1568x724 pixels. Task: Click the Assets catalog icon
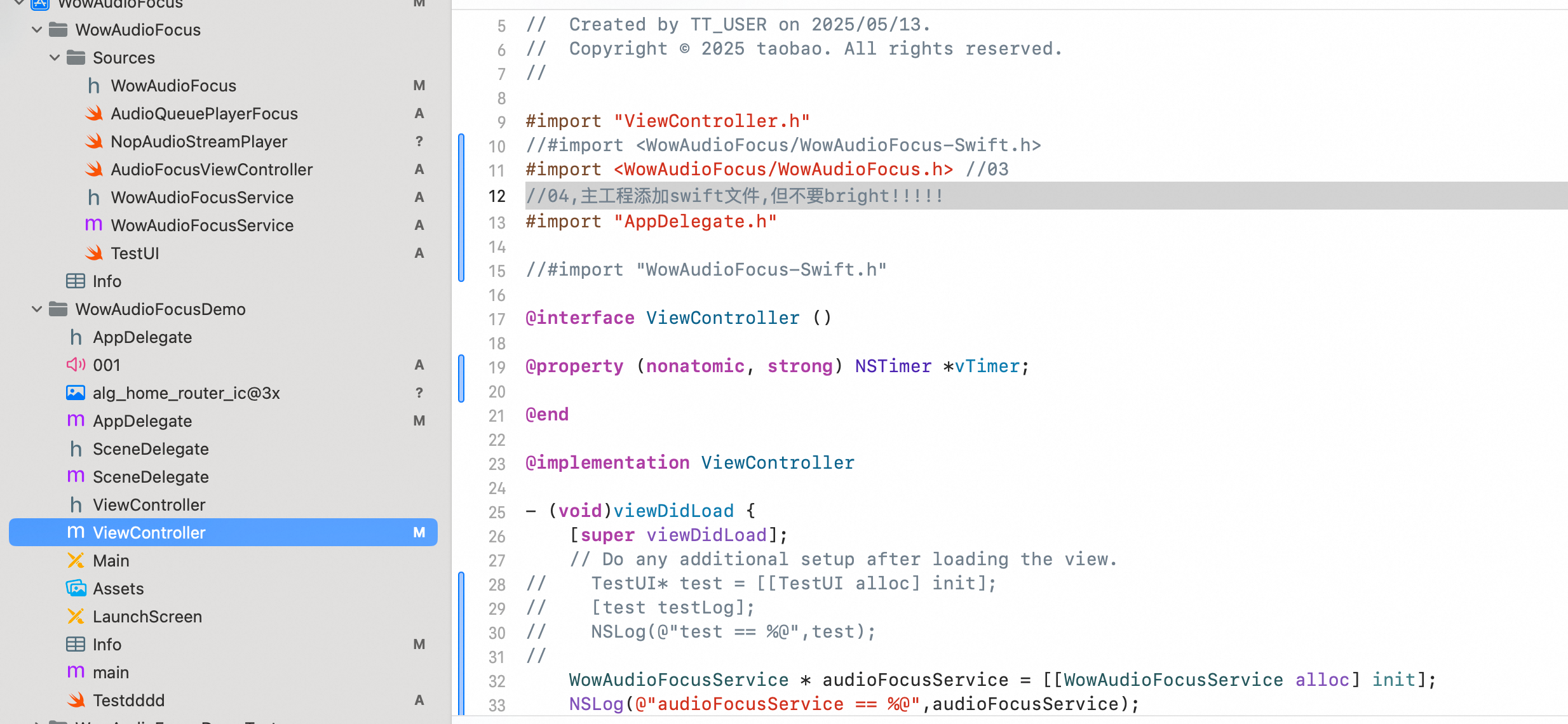click(76, 588)
